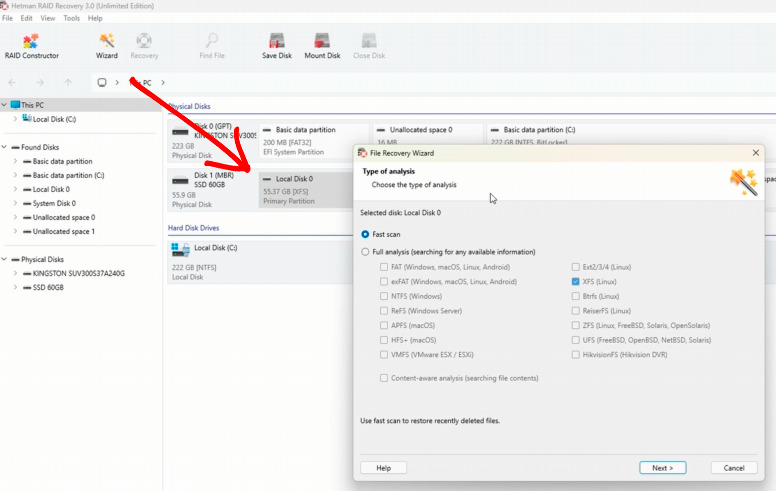Open the View menu

(48, 18)
